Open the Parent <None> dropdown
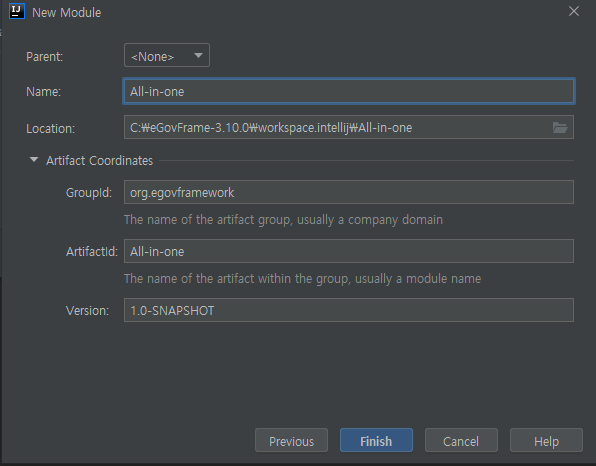 [x=167, y=55]
